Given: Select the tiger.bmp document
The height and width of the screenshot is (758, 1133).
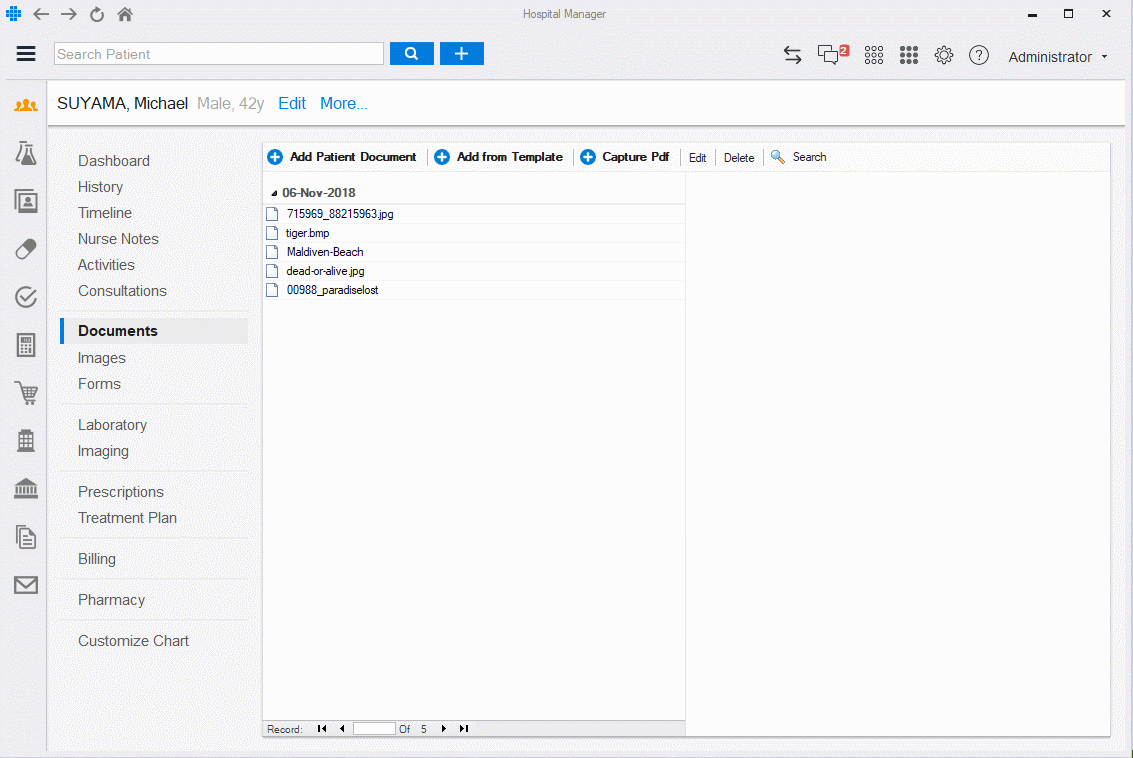Looking at the screenshot, I should 307,233.
